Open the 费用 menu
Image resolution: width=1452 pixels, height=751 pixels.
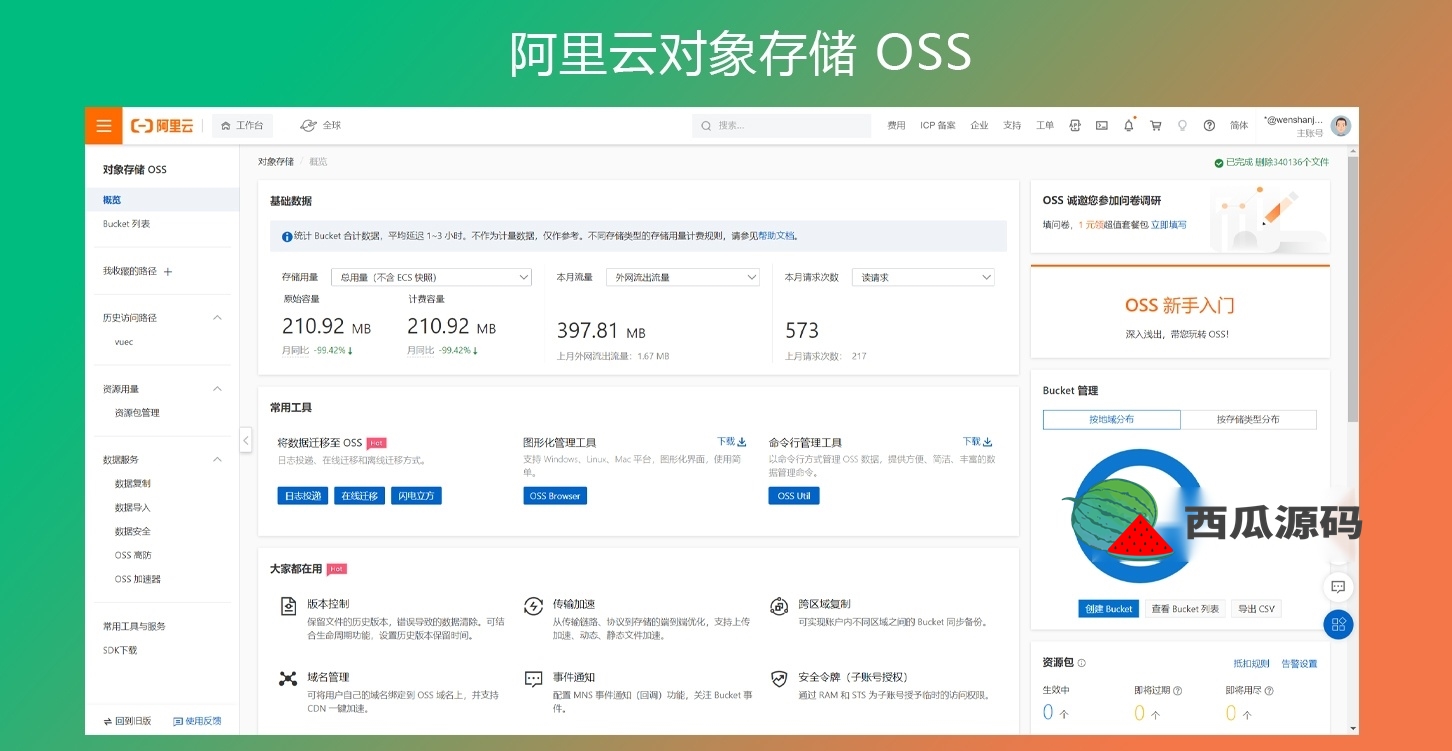[896, 126]
